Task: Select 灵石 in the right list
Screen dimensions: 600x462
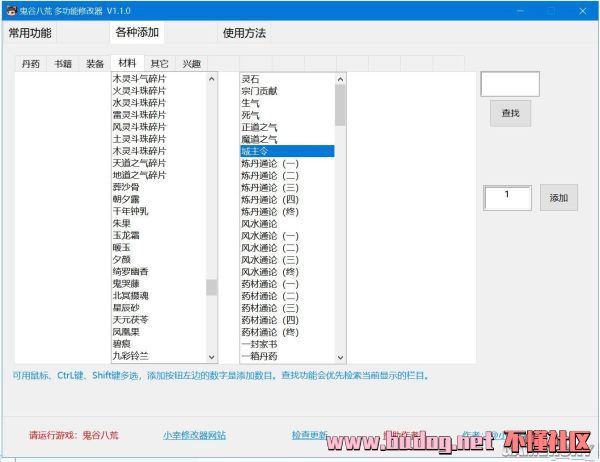Action: [x=250, y=78]
